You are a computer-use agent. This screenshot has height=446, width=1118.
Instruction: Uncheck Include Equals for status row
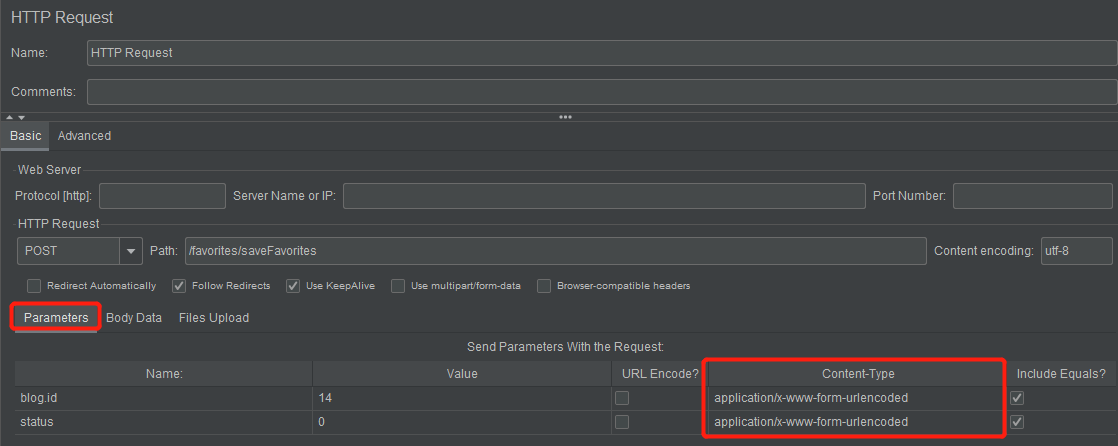[1017, 422]
